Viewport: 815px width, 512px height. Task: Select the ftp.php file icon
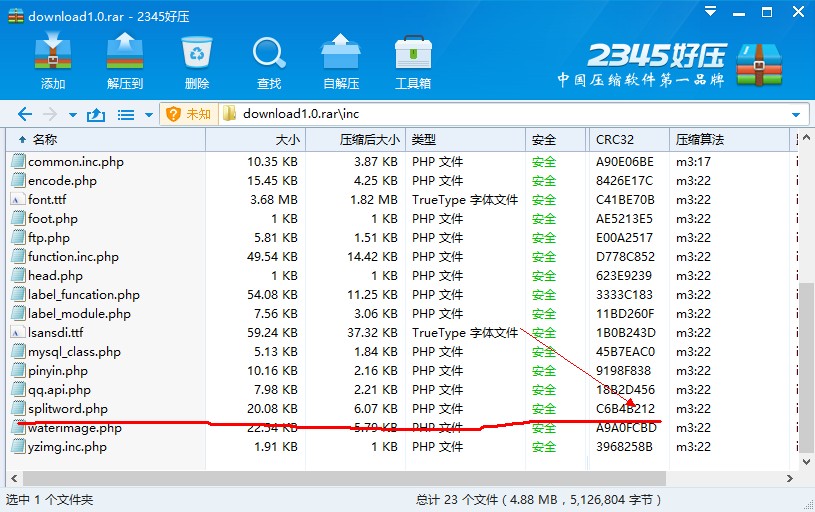click(x=18, y=238)
